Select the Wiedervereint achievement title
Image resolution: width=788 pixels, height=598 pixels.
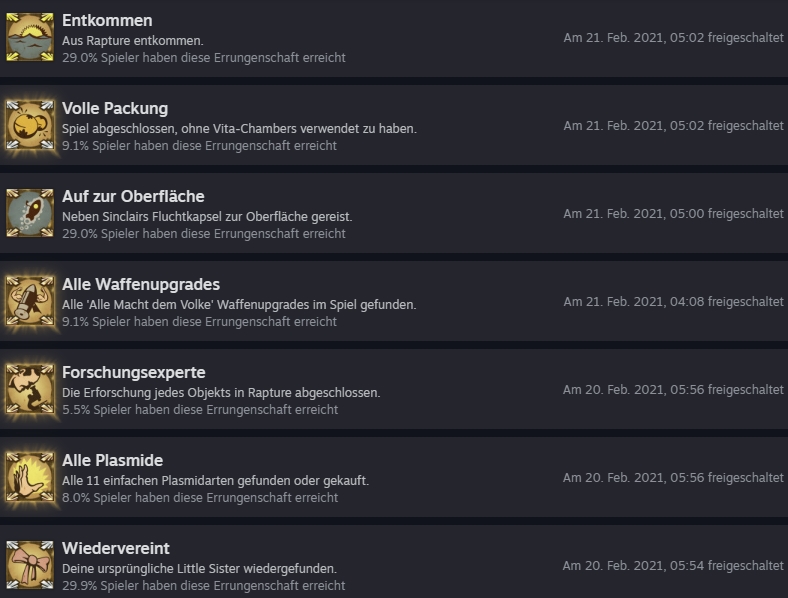point(116,548)
